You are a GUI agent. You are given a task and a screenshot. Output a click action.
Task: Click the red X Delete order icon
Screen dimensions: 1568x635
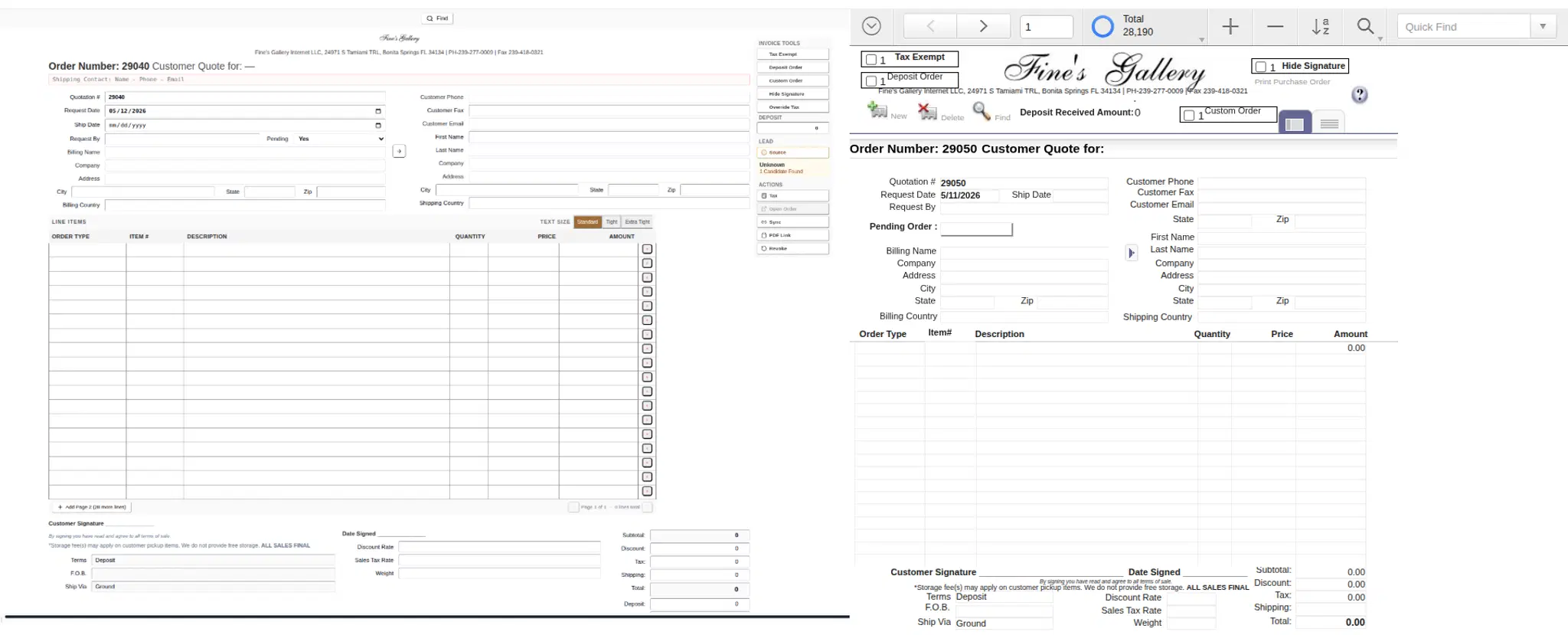point(927,112)
